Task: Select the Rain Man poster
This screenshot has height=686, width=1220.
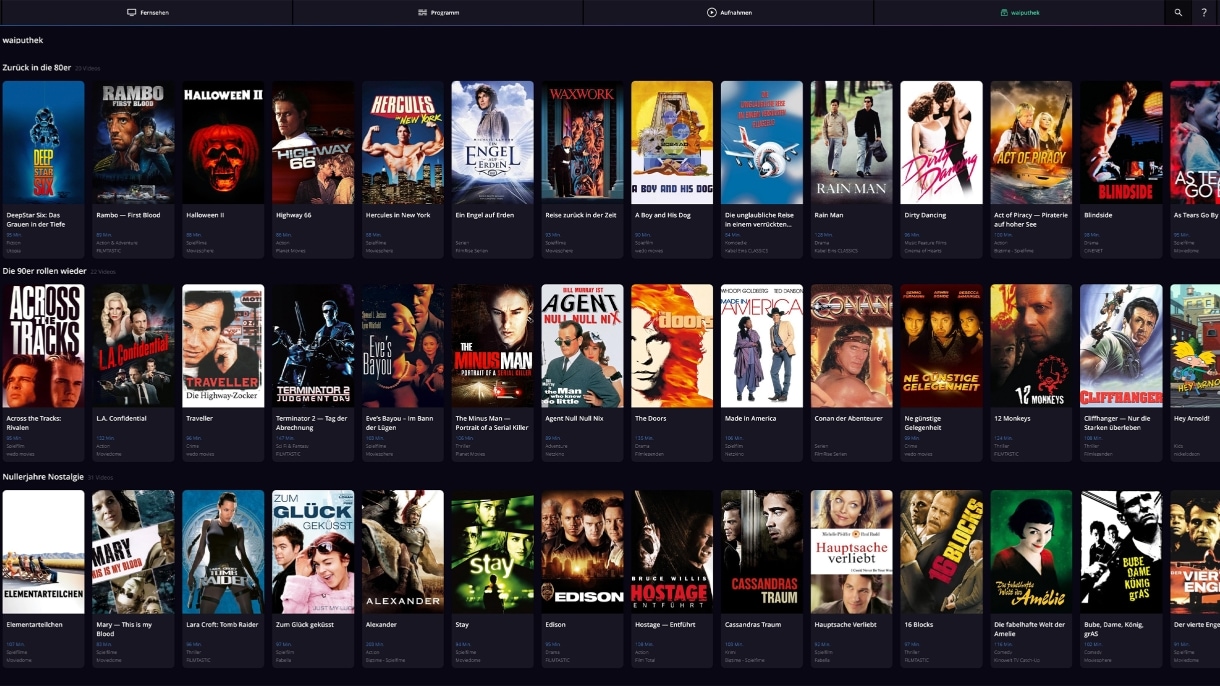Action: point(852,143)
